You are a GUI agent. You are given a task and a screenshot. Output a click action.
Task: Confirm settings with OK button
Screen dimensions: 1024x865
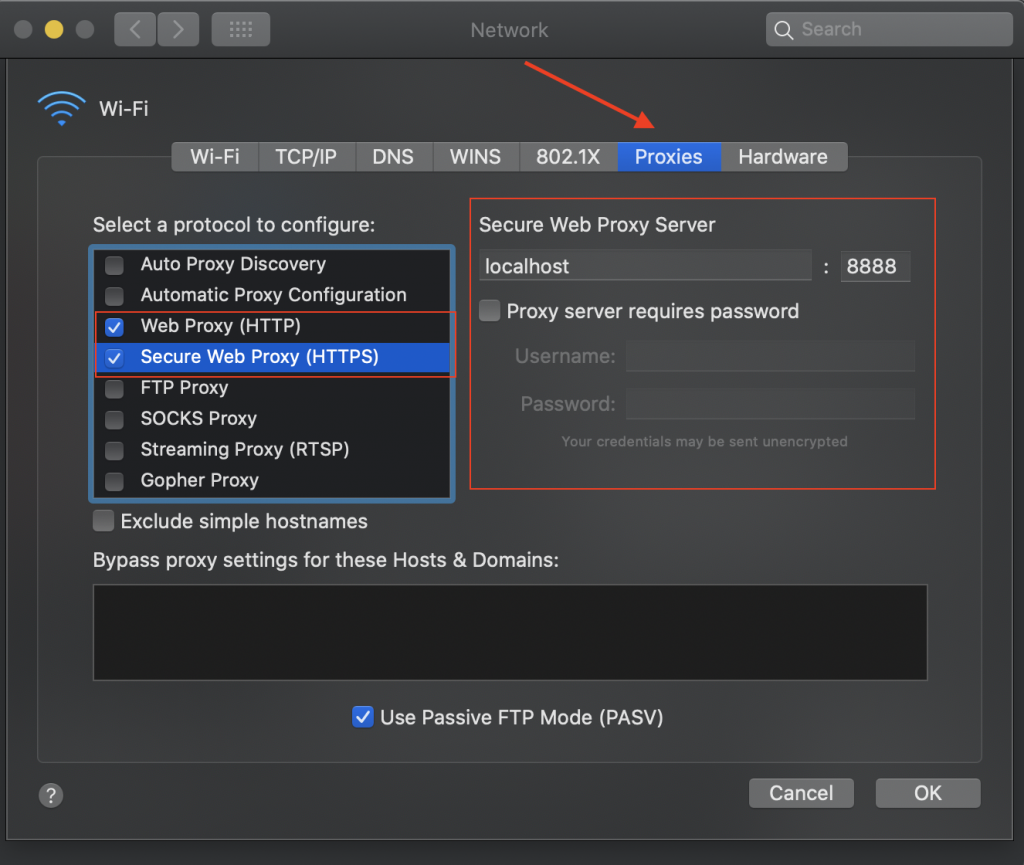click(928, 793)
